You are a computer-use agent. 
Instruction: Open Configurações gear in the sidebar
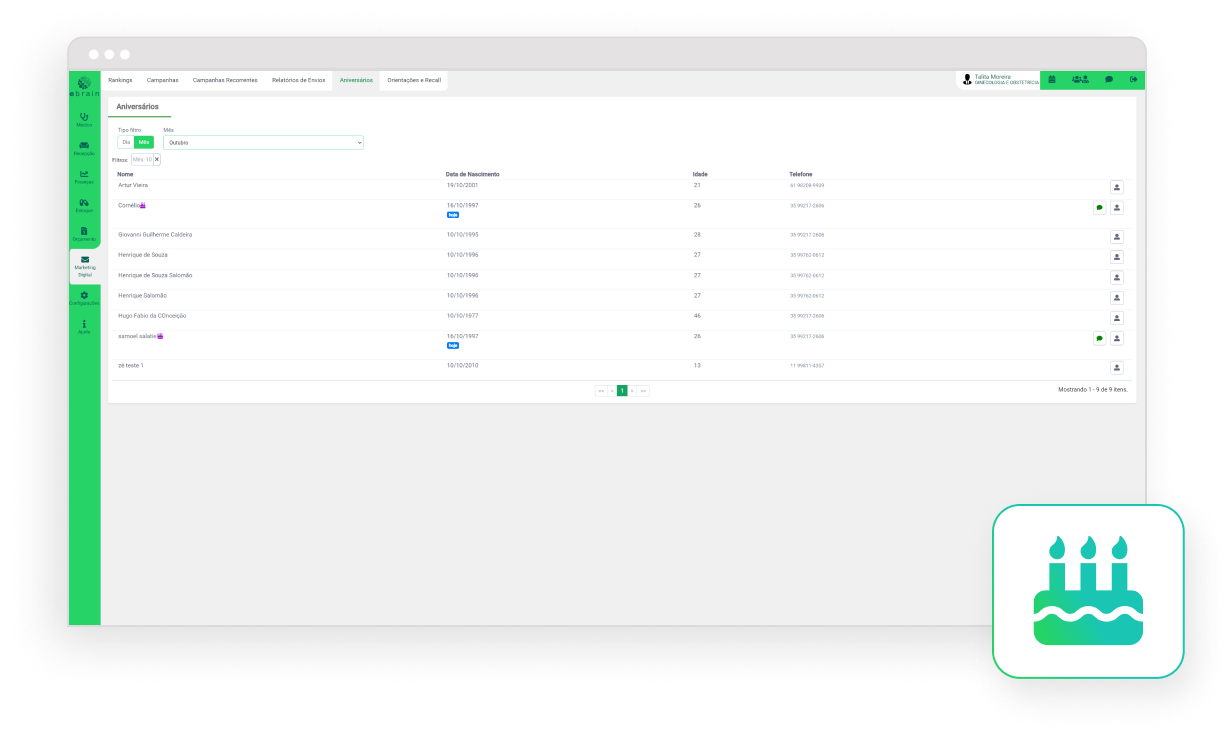[x=84, y=297]
